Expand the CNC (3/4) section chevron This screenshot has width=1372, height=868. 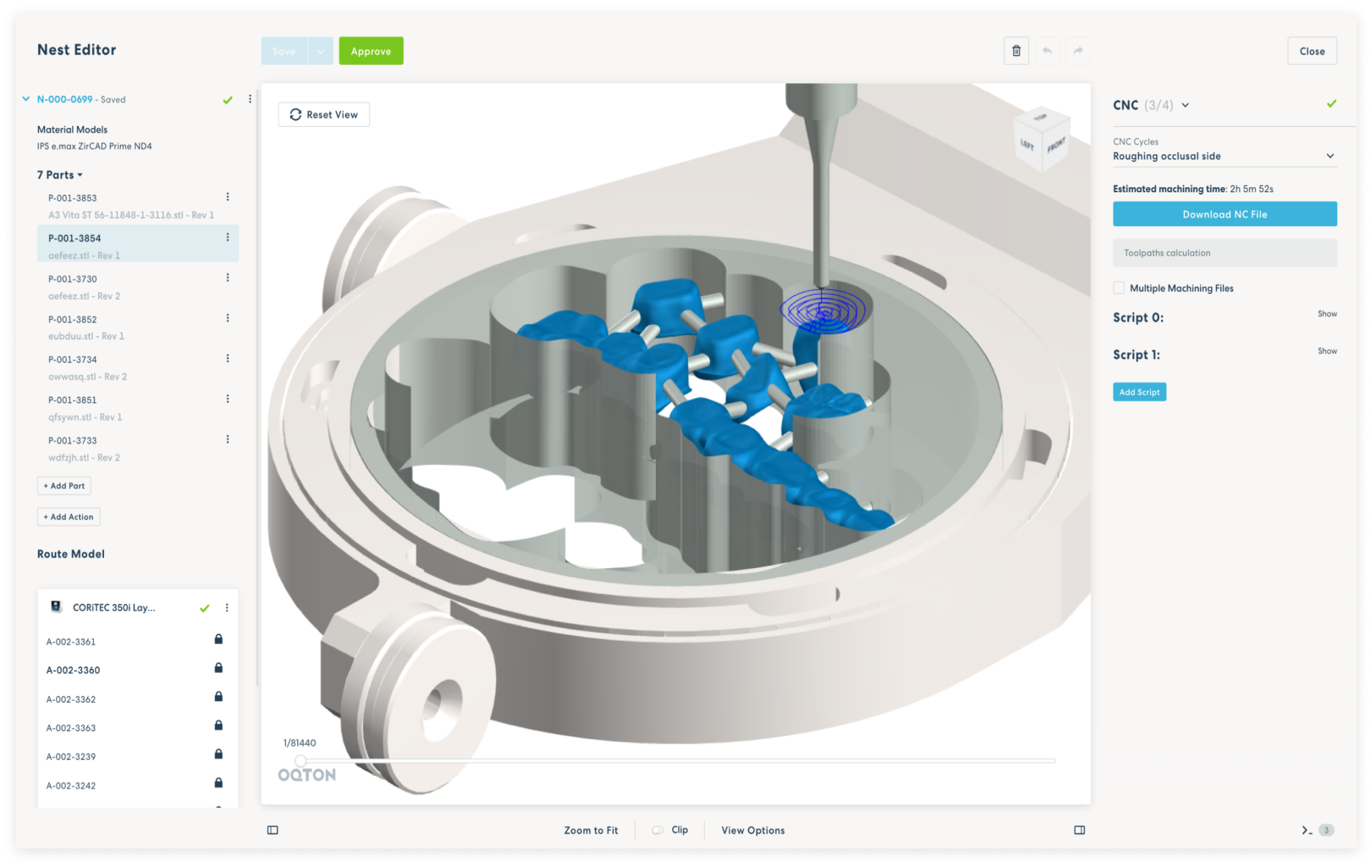(x=1185, y=105)
